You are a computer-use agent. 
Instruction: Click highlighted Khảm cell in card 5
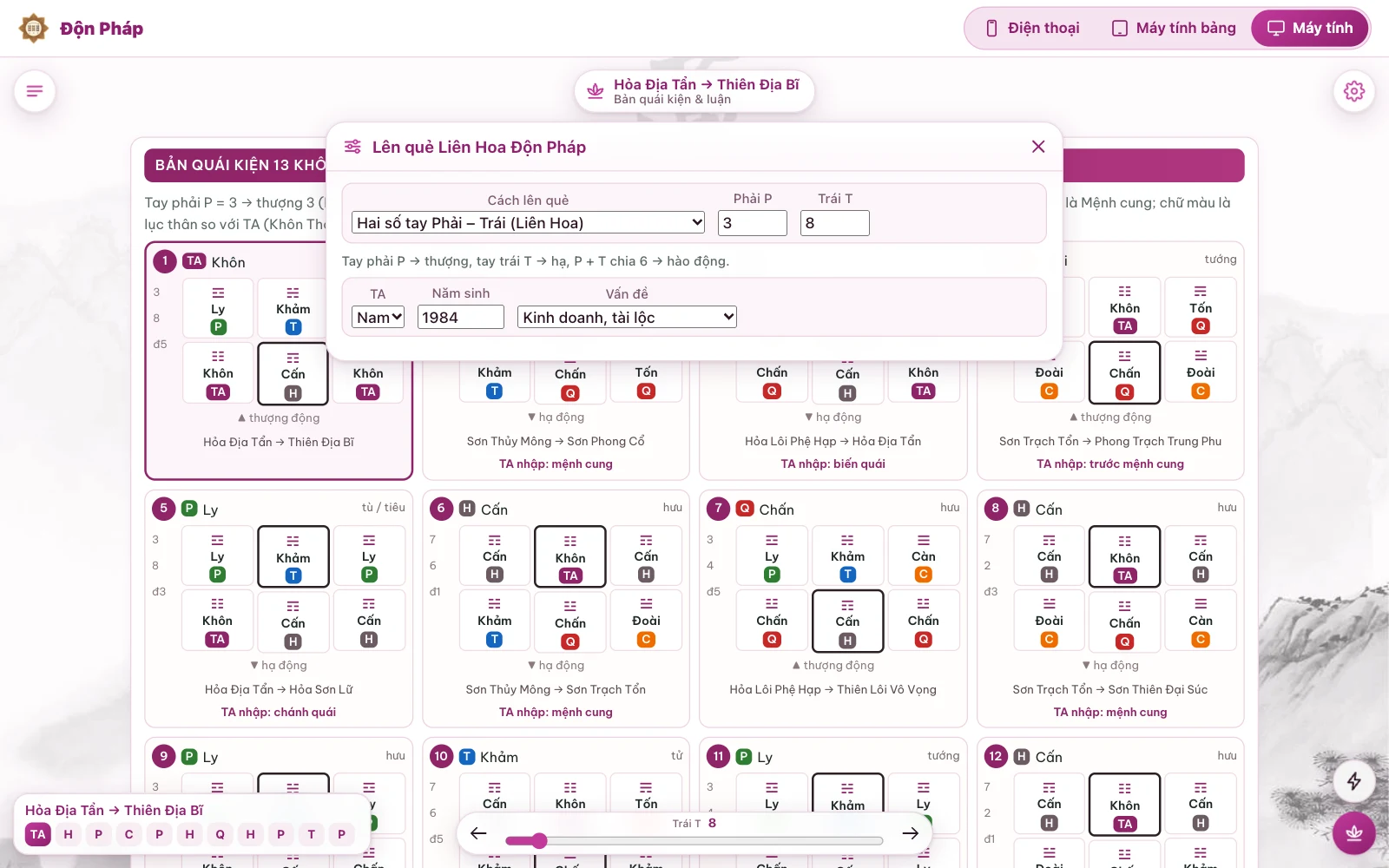pyautogui.click(x=293, y=556)
